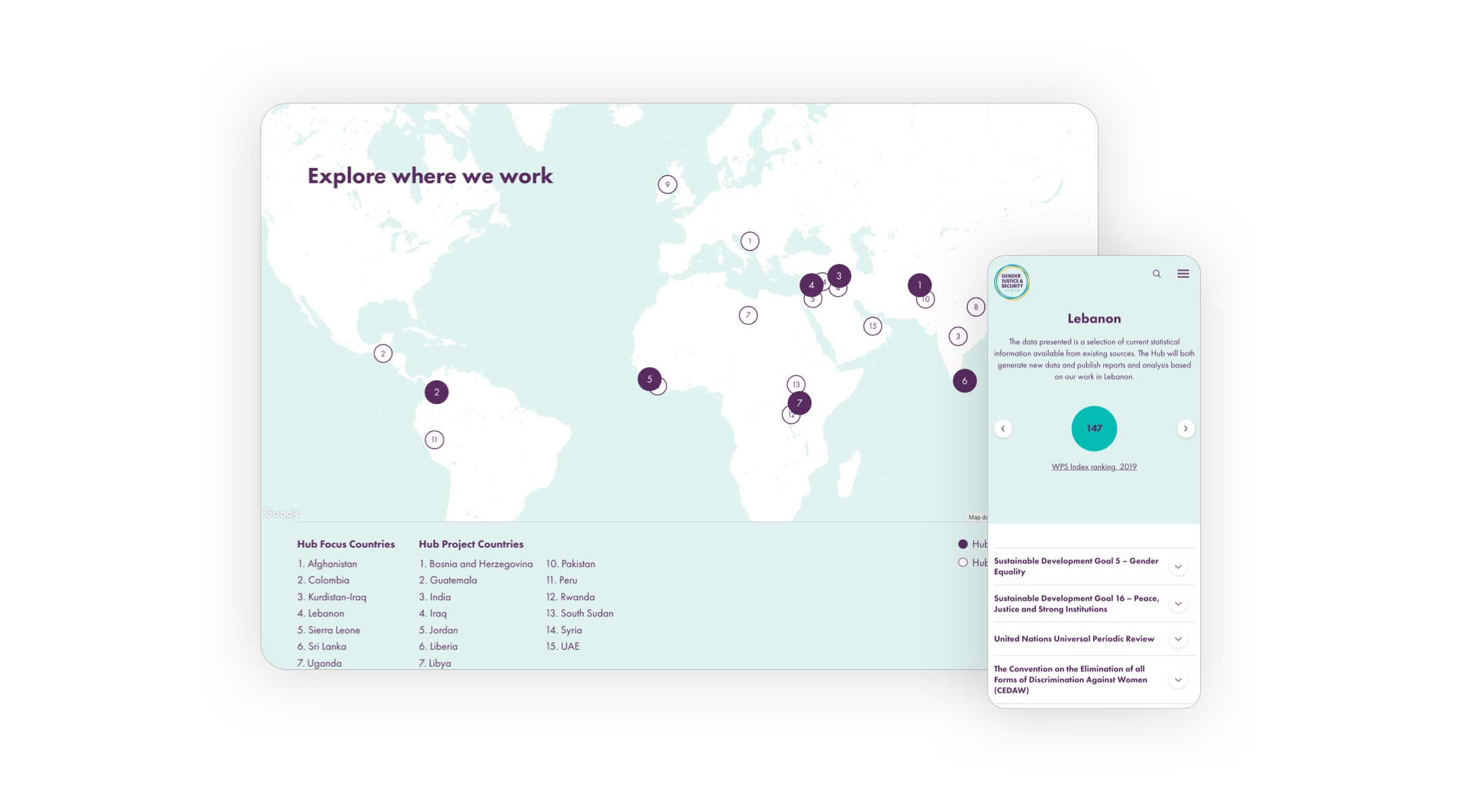This screenshot has width=1462, height=812.
Task: Go to previous statistic with left arrow
Action: tap(1003, 428)
